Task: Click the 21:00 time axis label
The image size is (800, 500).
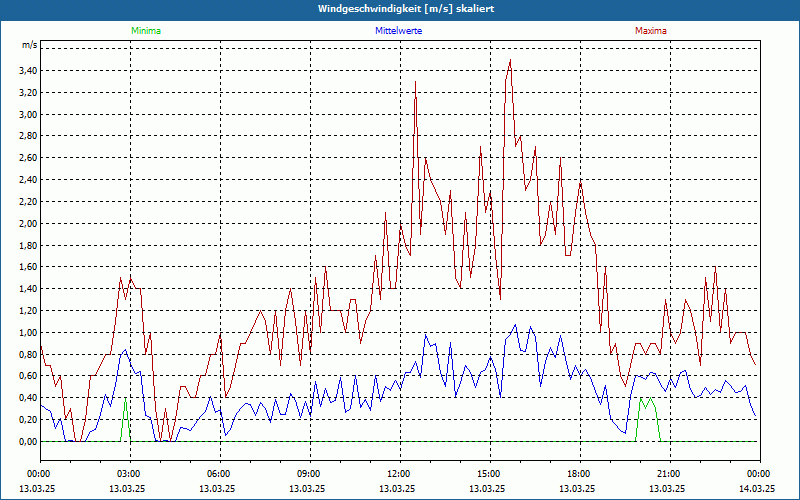Action: coord(668,474)
